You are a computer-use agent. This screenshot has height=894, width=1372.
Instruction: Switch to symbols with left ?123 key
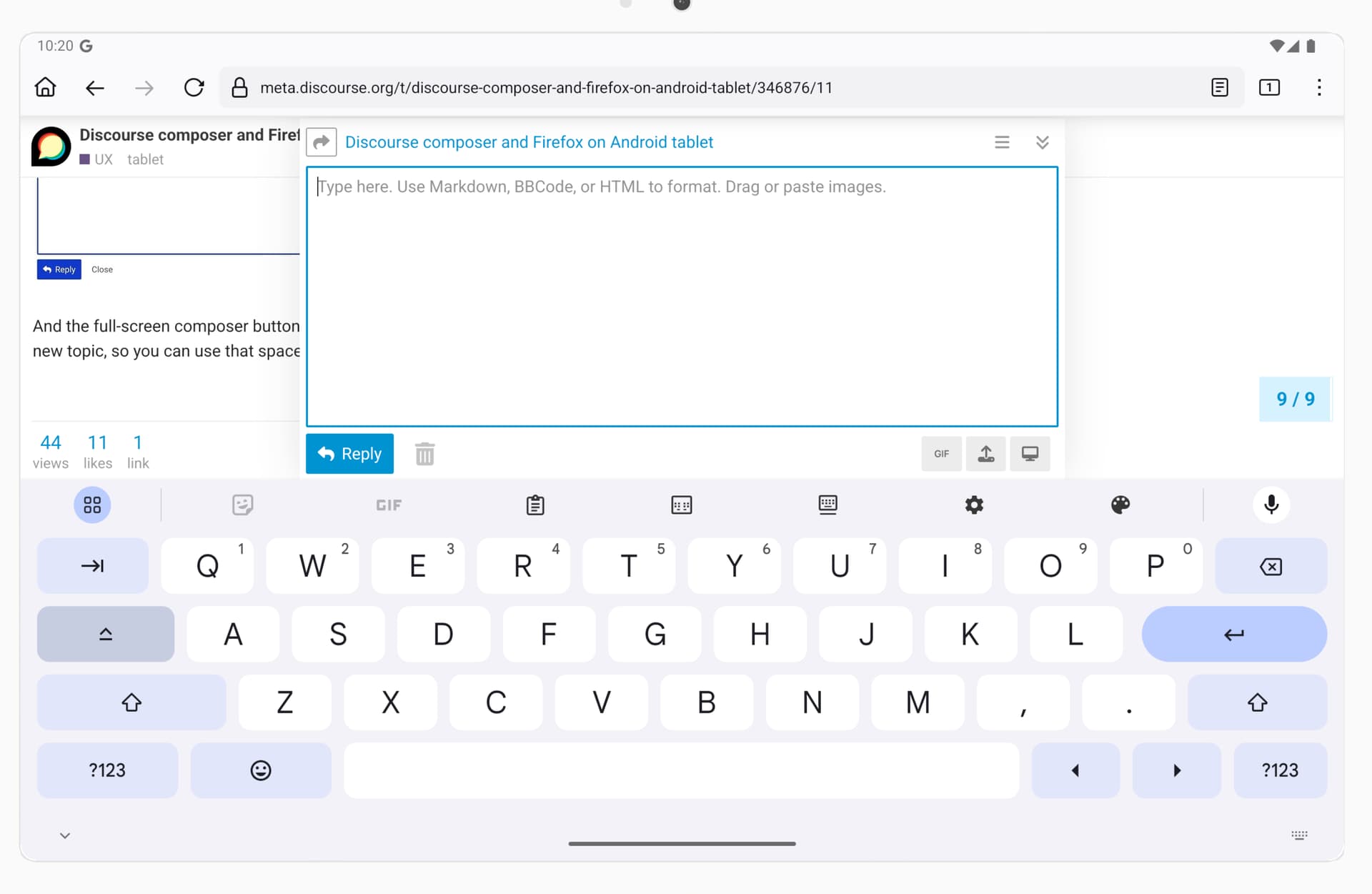pyautogui.click(x=107, y=770)
